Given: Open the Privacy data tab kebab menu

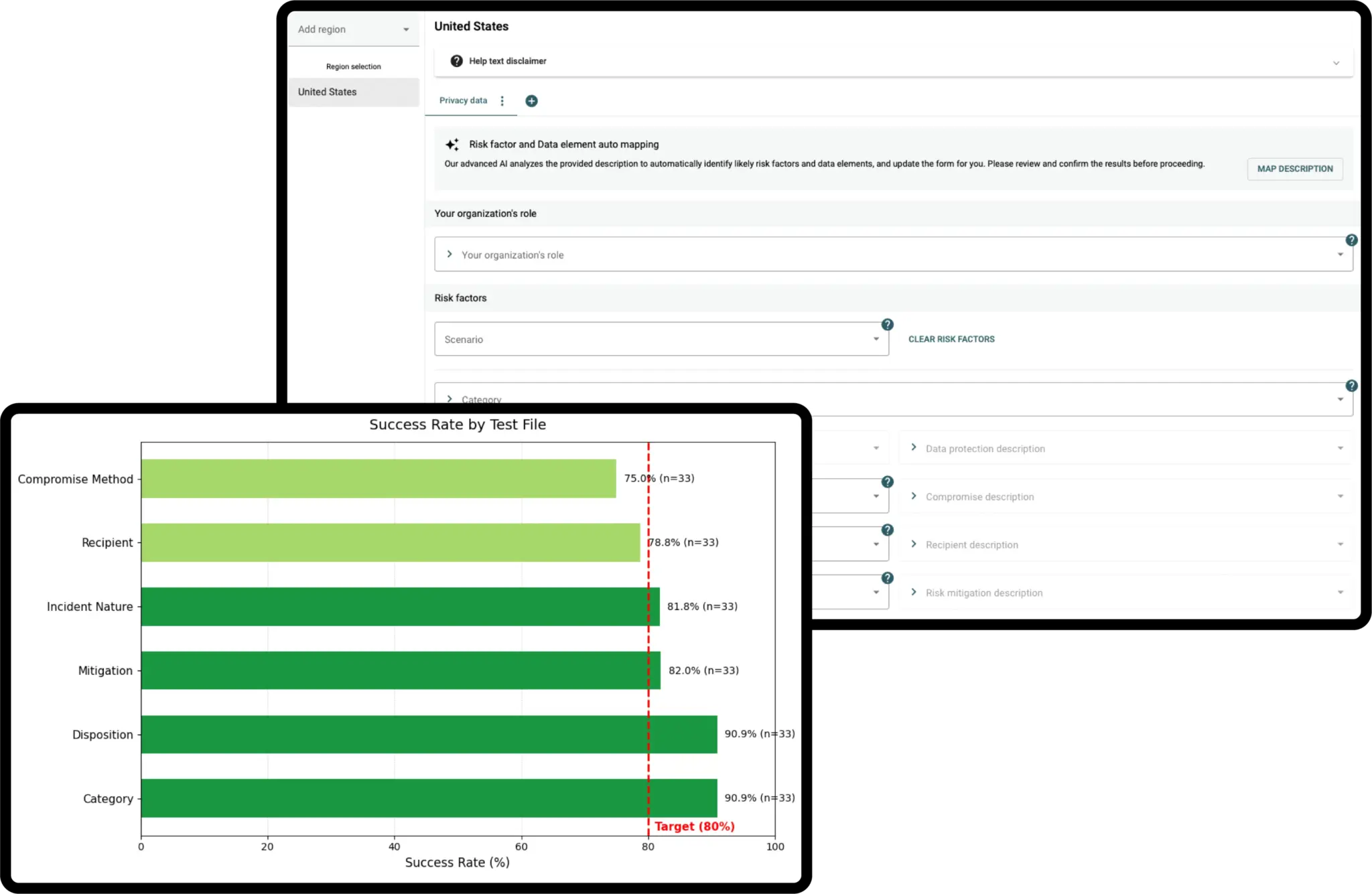Looking at the screenshot, I should tap(503, 100).
